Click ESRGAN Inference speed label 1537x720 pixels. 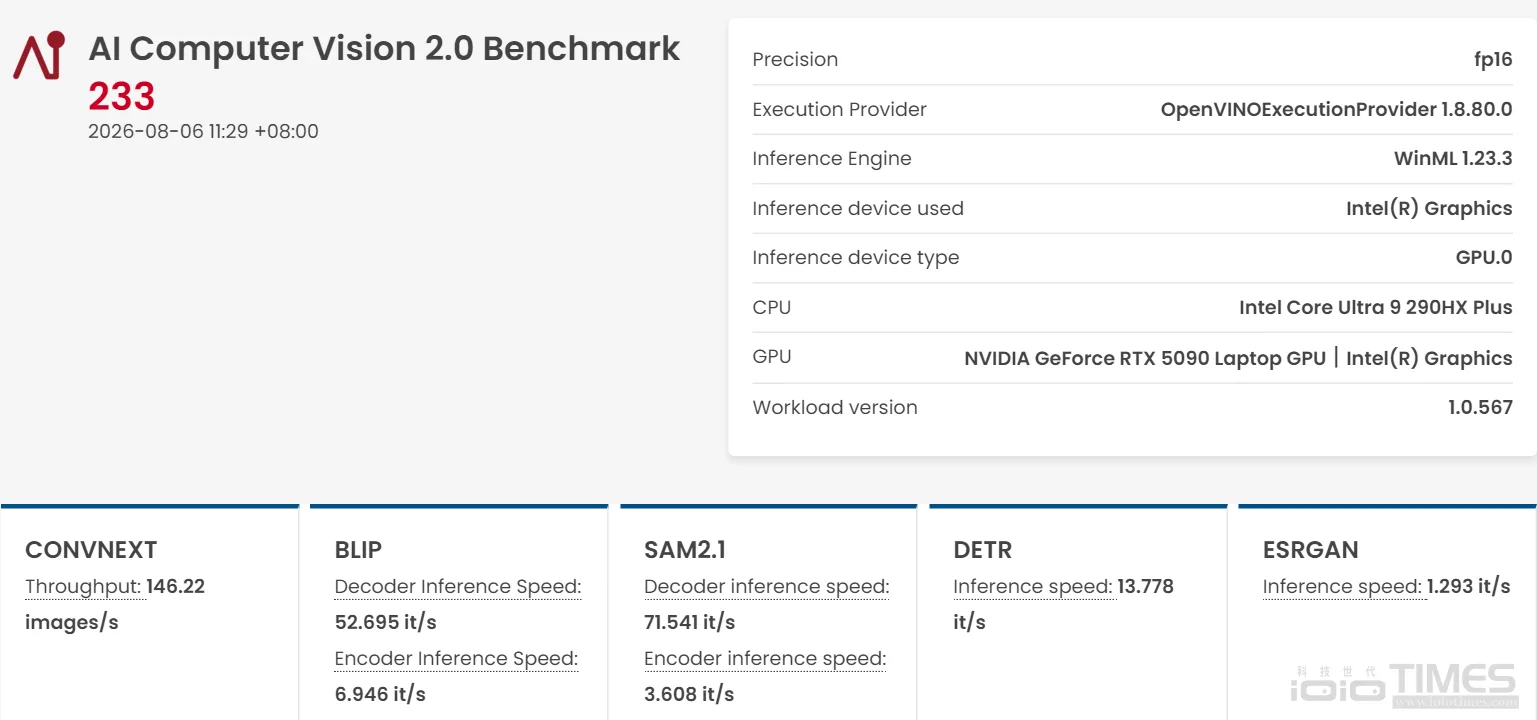pos(1342,586)
